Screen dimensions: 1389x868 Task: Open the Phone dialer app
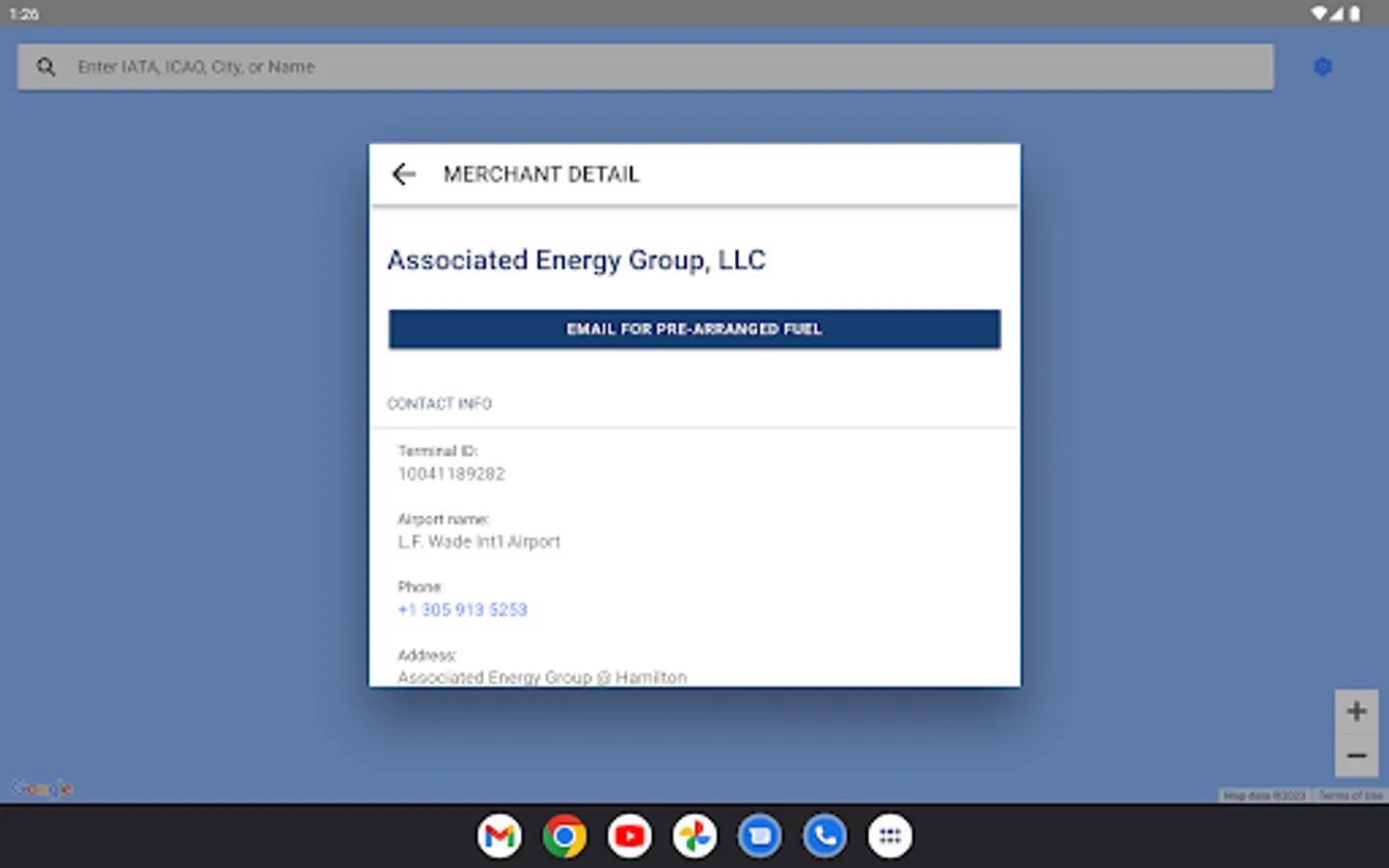coord(825,836)
